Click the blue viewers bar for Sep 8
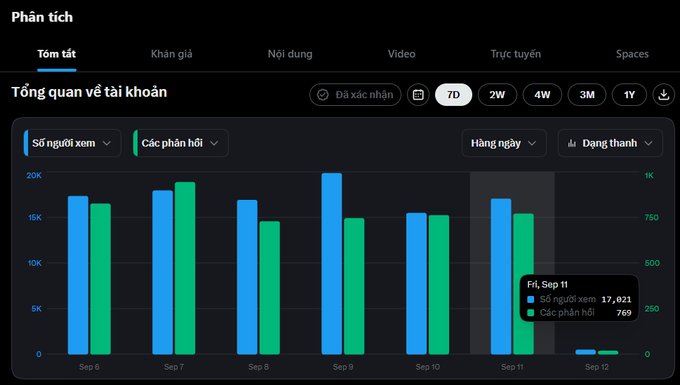Screen dimensions: 680x385 pos(247,277)
